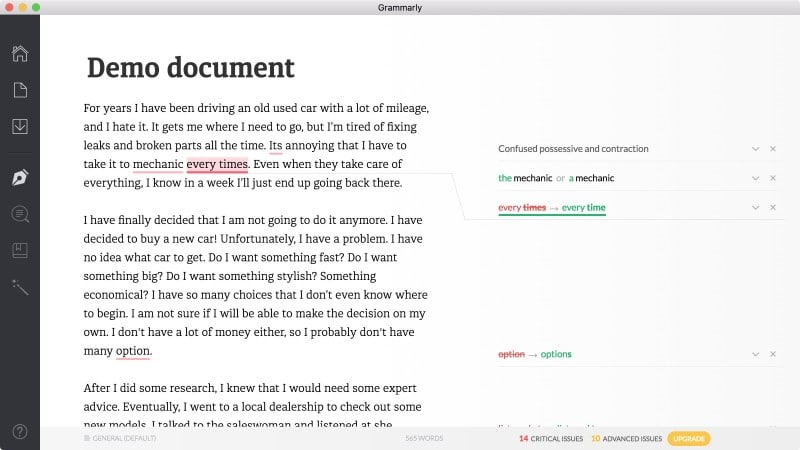800x450 pixels.
Task: Click the Upgrade button
Action: point(689,439)
